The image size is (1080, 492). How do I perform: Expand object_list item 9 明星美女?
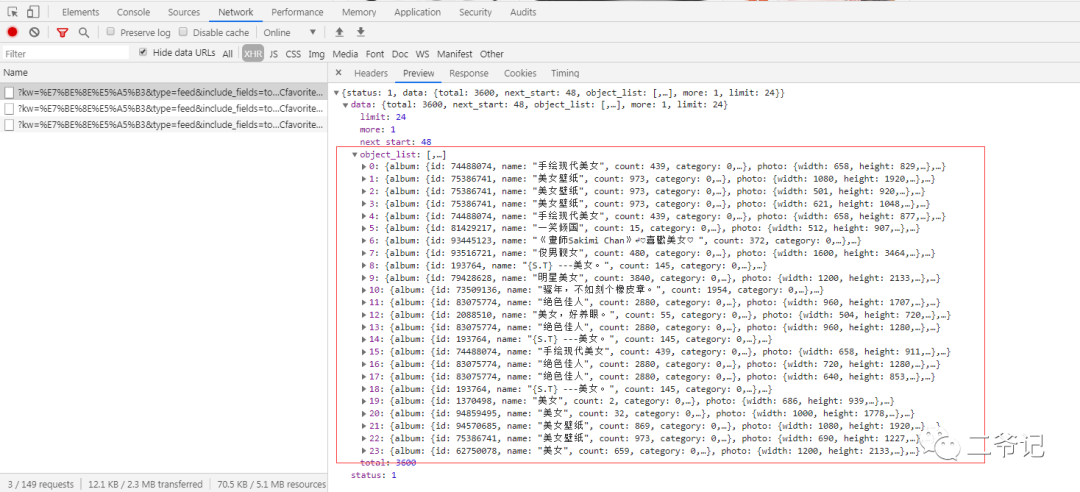(x=364, y=278)
